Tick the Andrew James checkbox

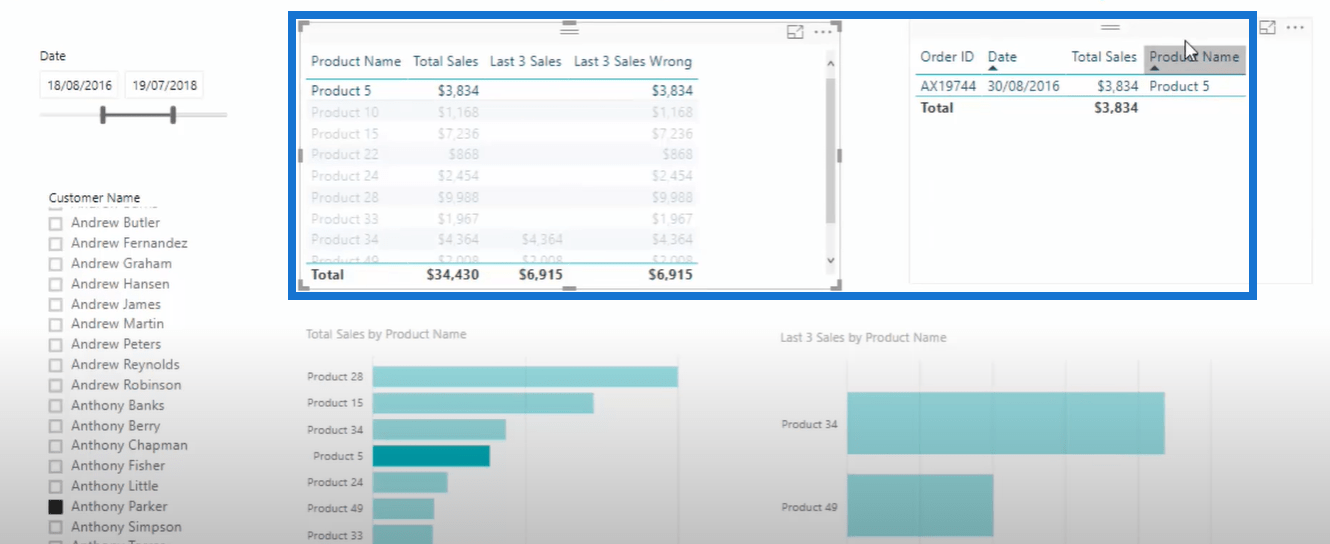[56, 304]
